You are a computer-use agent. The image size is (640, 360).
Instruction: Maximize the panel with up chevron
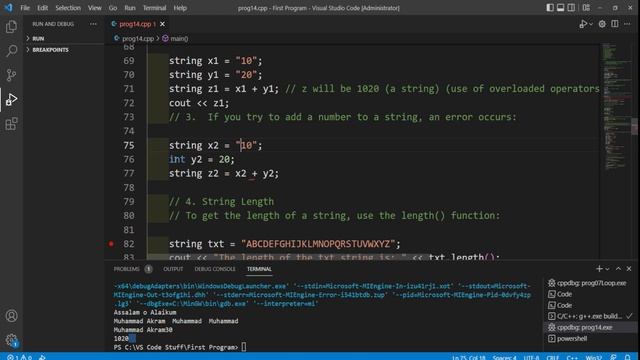pyautogui.click(x=618, y=269)
